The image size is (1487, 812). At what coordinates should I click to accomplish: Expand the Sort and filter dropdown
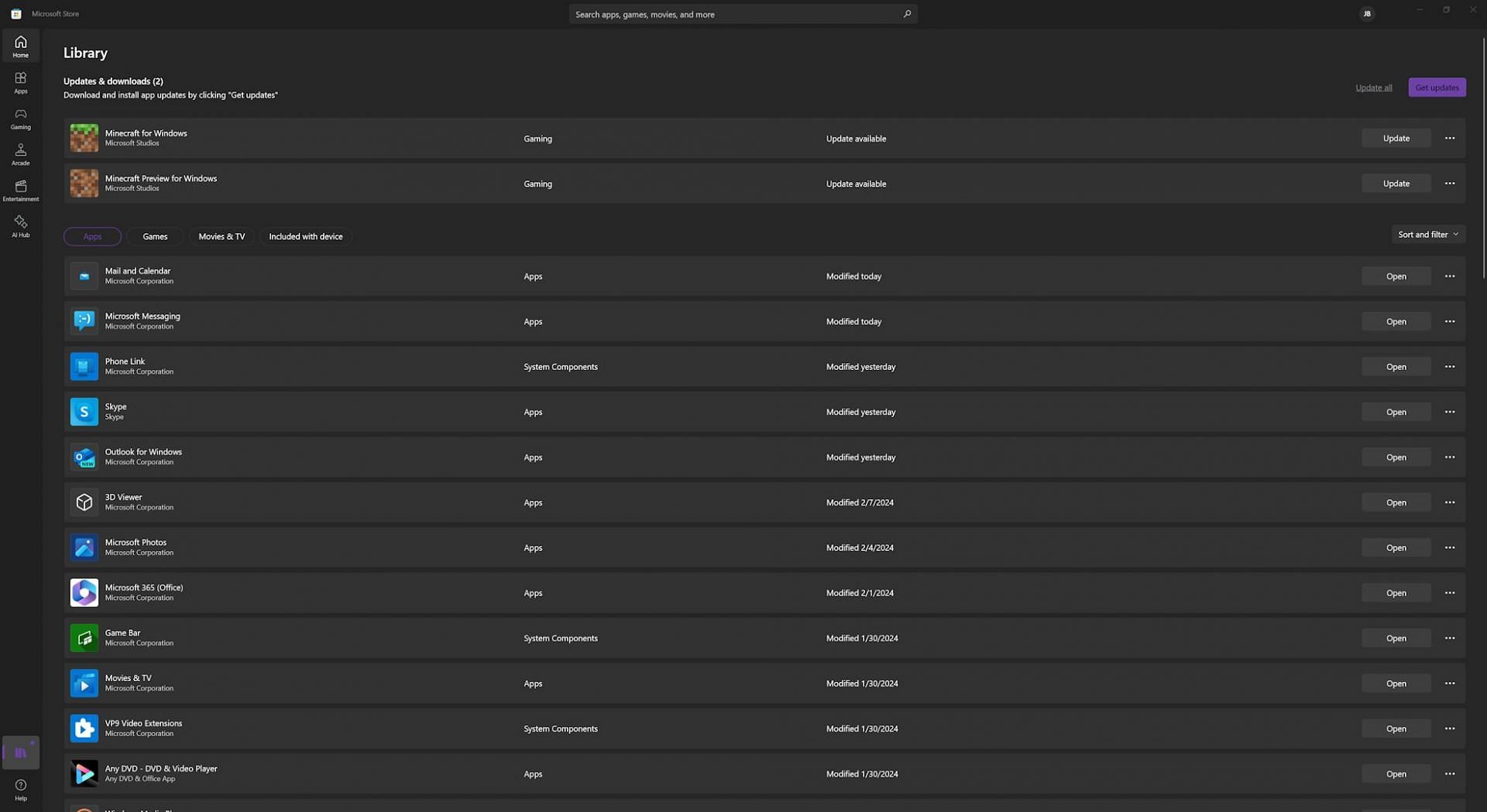click(1427, 235)
